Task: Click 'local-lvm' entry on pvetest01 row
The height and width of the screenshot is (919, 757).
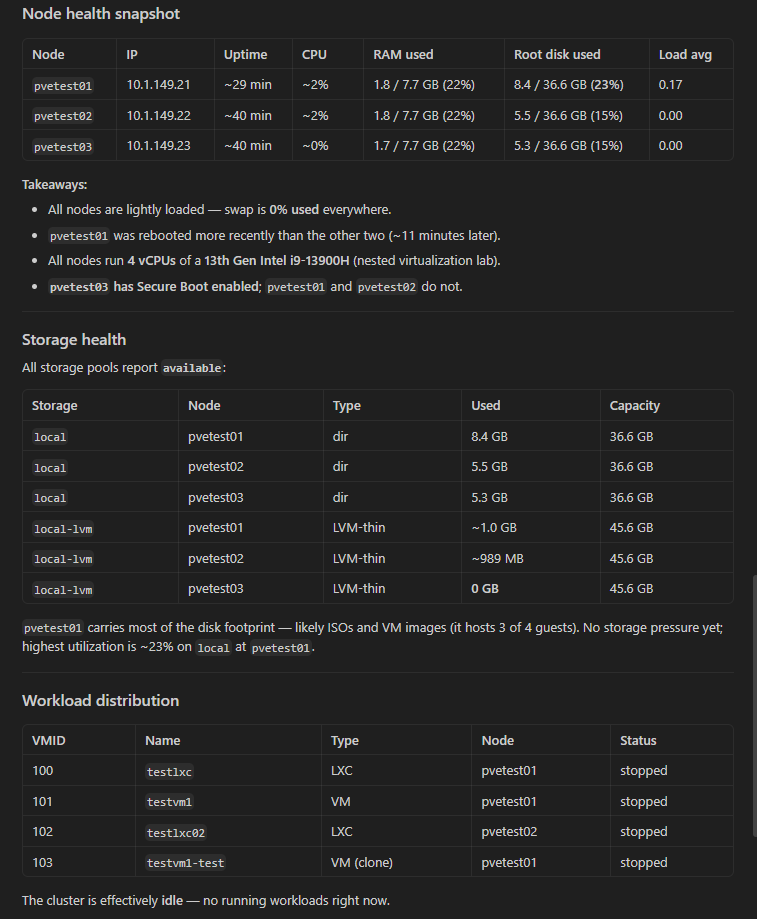Action: pyautogui.click(x=63, y=529)
